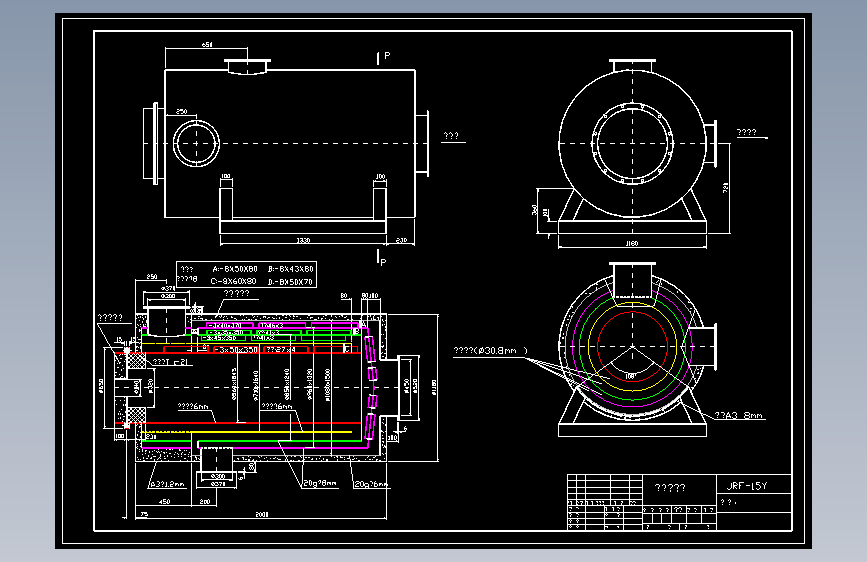Screen dimensions: 867x562
Task: Select the D:-8X50X70 spec label
Action: pyautogui.click(x=291, y=282)
